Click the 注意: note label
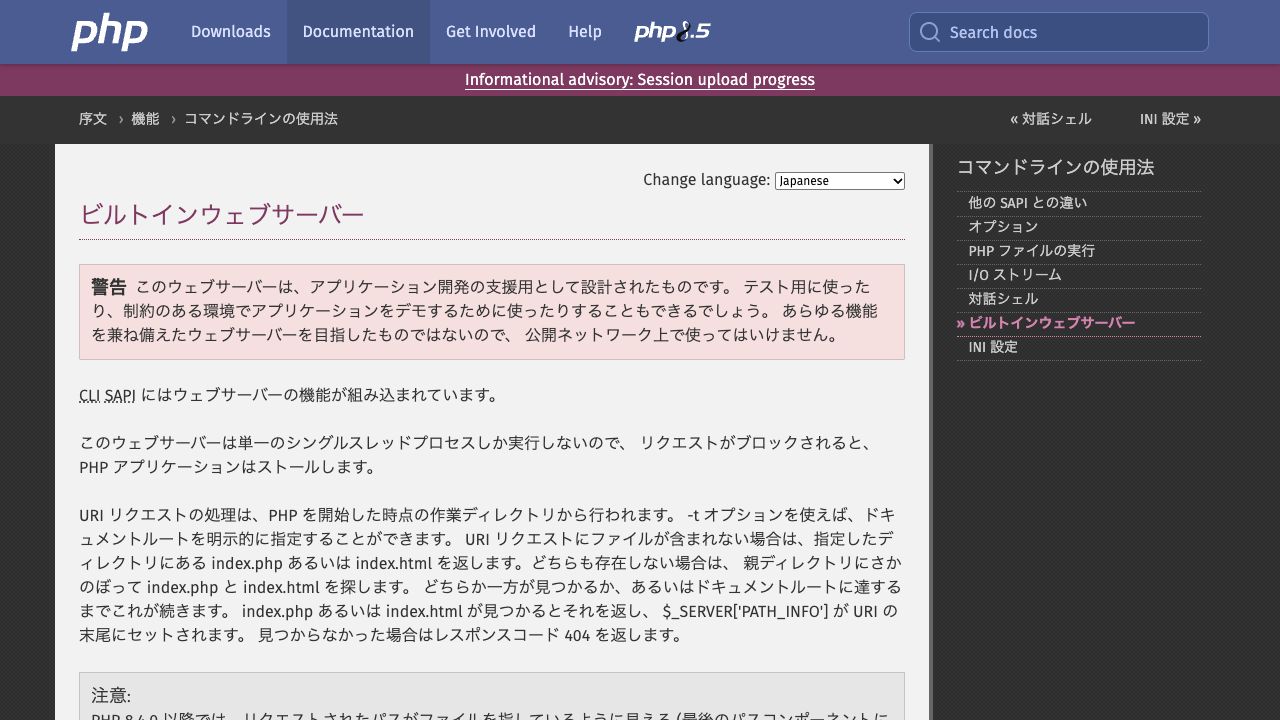 pyautogui.click(x=111, y=695)
